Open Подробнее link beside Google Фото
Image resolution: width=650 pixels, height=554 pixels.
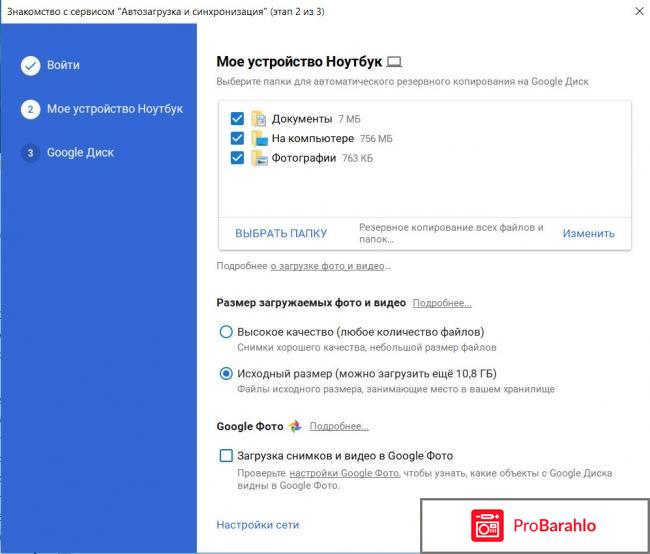point(339,426)
